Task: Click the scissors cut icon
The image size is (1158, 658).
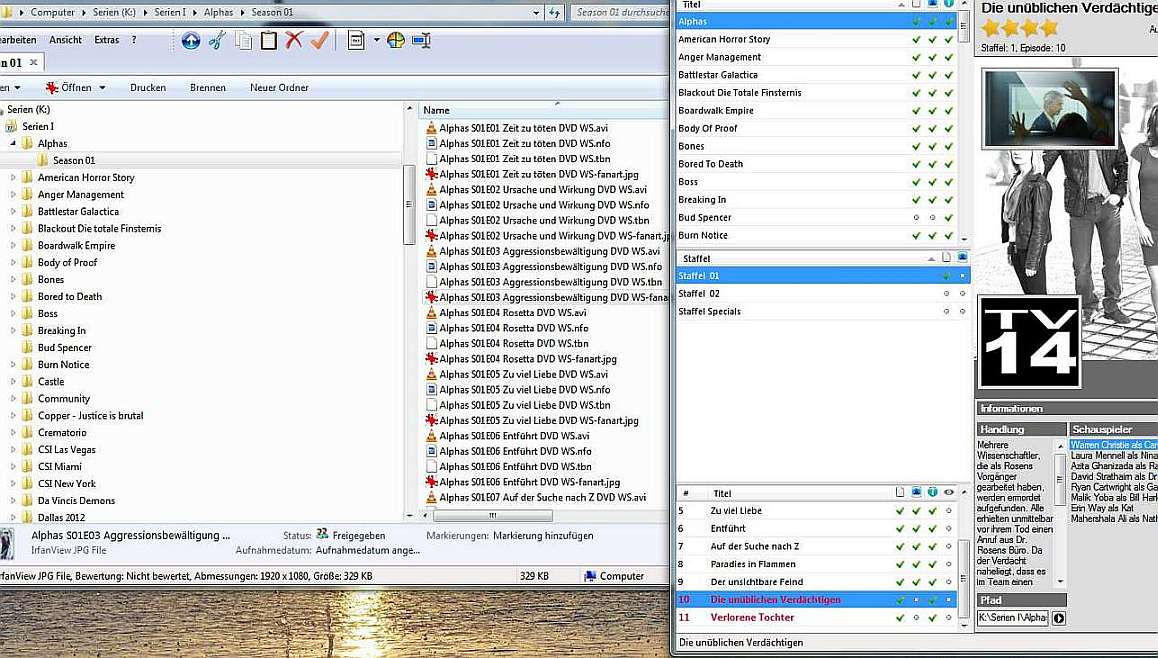Action: point(216,40)
